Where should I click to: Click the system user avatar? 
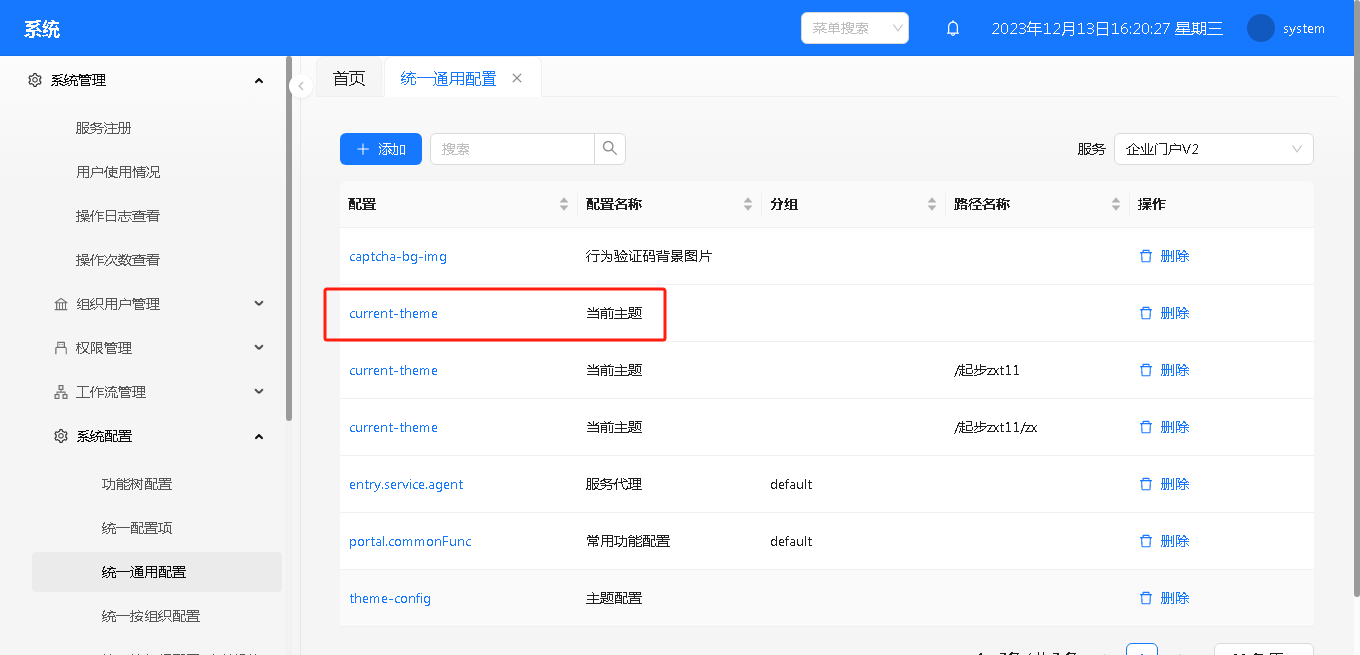[1261, 29]
